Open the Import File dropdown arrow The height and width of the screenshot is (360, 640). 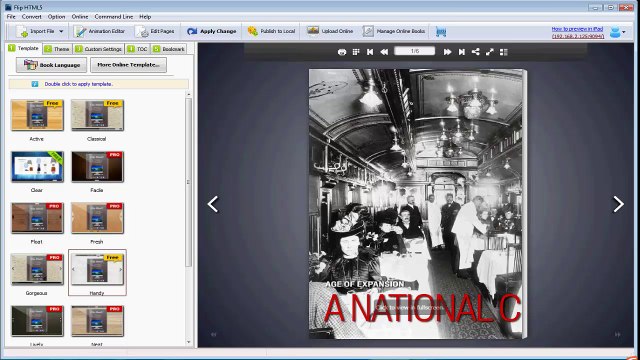click(61, 31)
